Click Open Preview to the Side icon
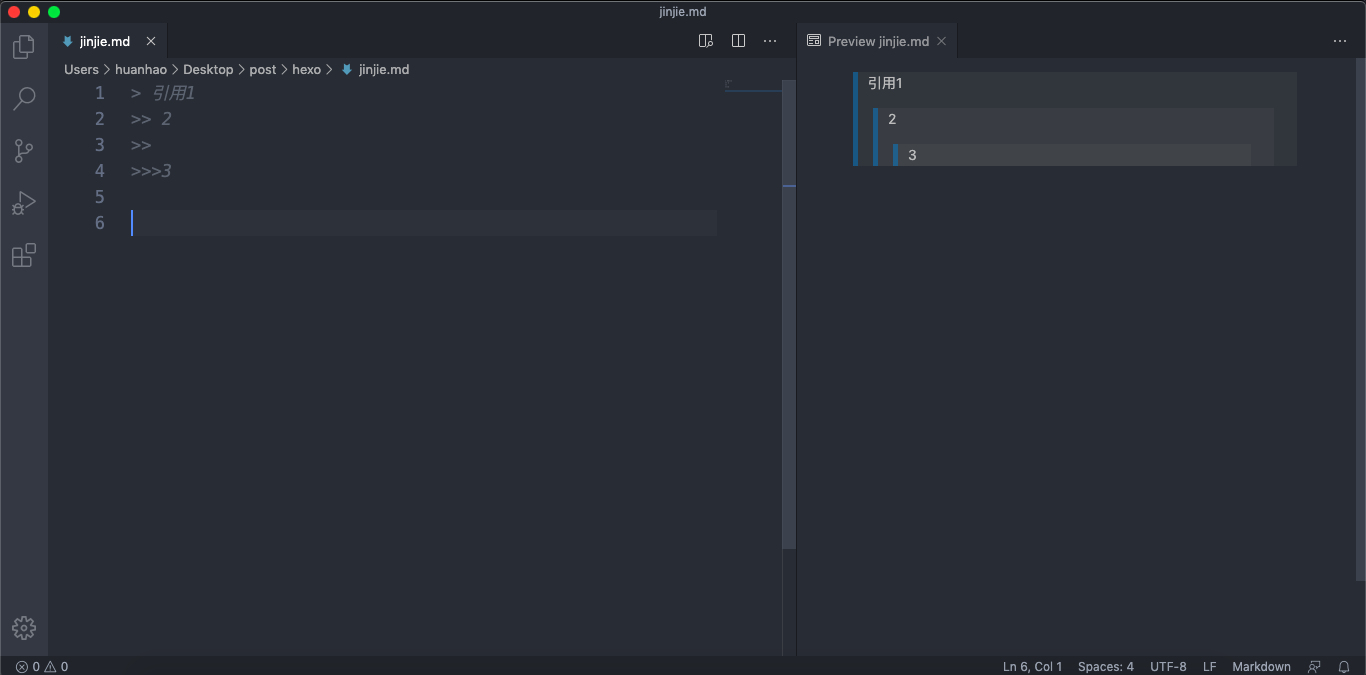Screen dimensions: 1366x675 pyautogui.click(x=706, y=41)
